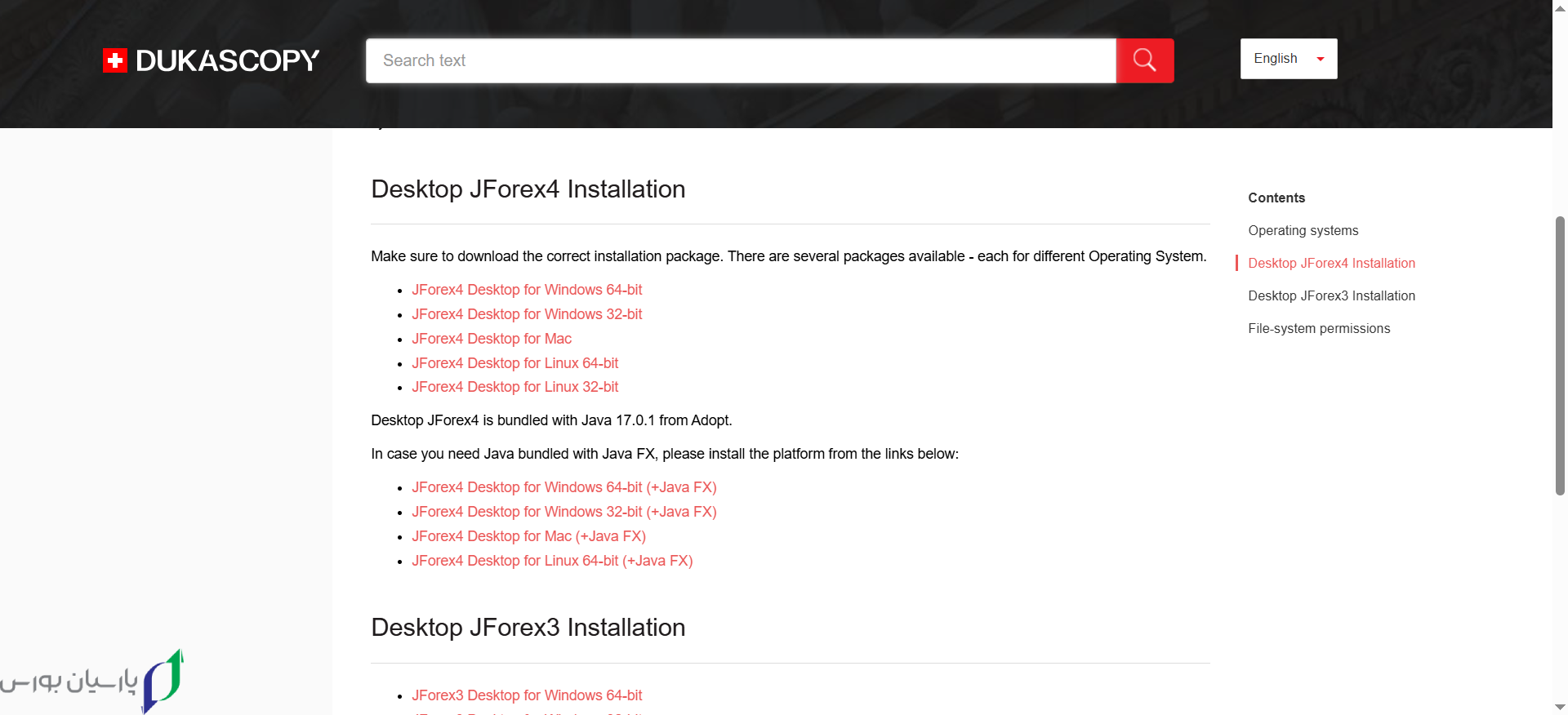Jump to Operating systems in Contents
This screenshot has width=1568, height=715.
[x=1303, y=230]
